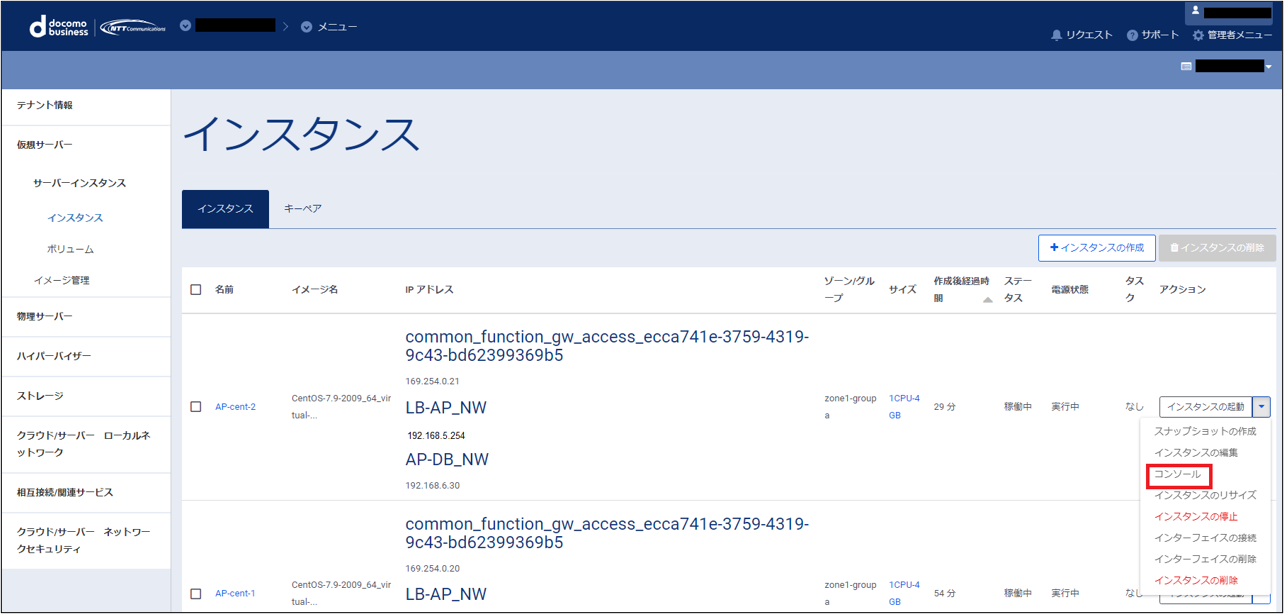This screenshot has width=1284, height=614.
Task: Click IP address 192.168.6.30
Action: (x=433, y=486)
